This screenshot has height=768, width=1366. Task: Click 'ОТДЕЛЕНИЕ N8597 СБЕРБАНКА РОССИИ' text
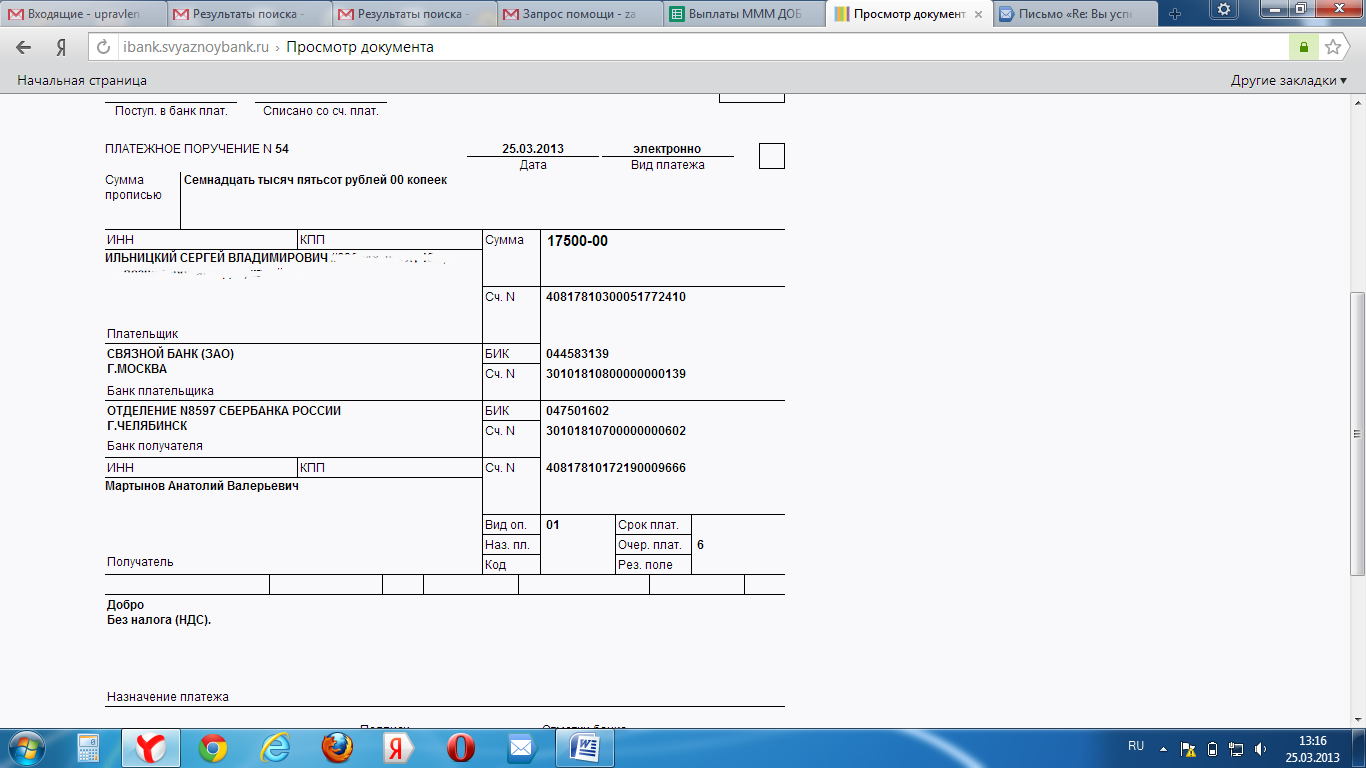224,411
